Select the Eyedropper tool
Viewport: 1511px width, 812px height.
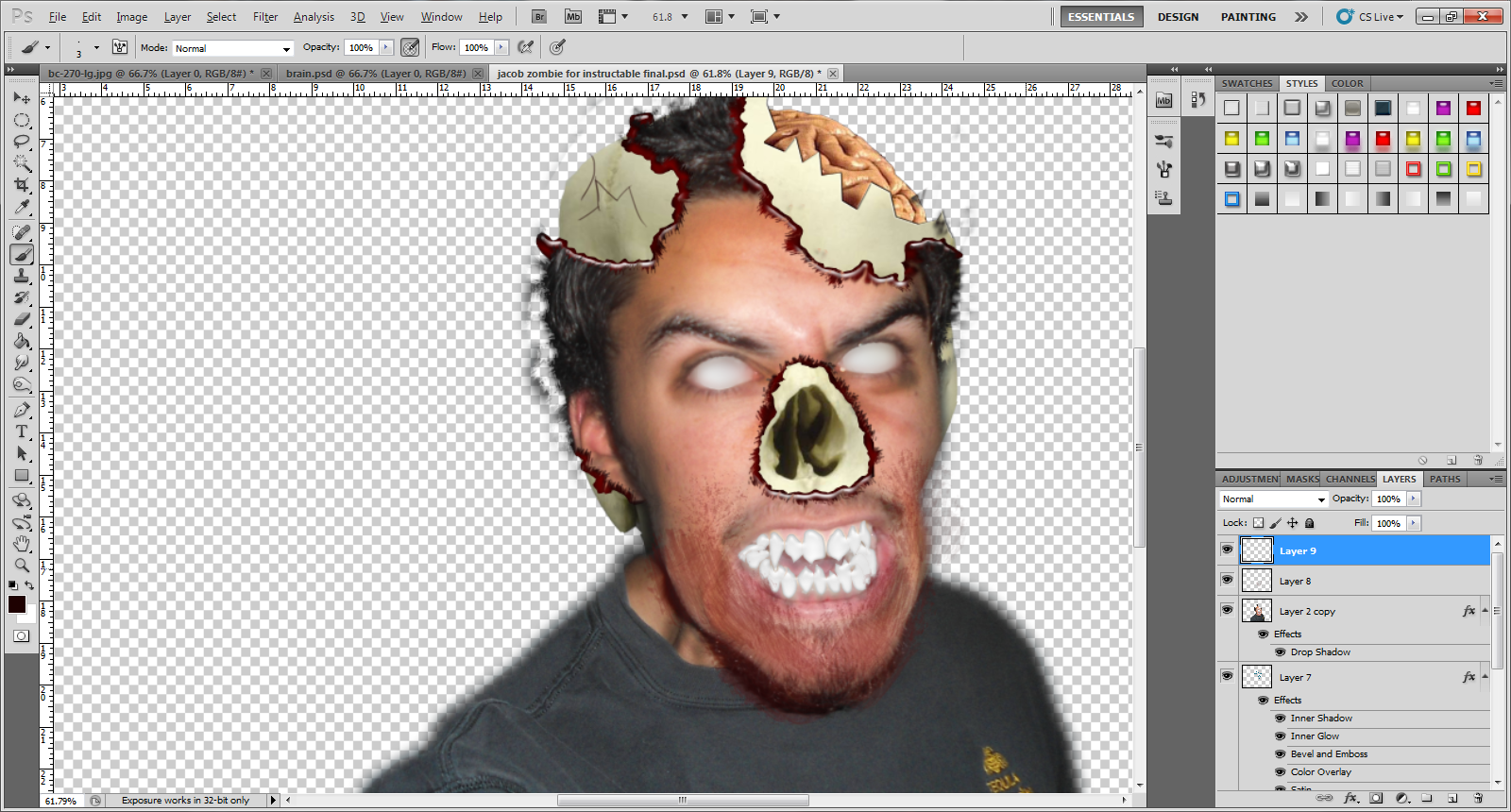point(21,207)
